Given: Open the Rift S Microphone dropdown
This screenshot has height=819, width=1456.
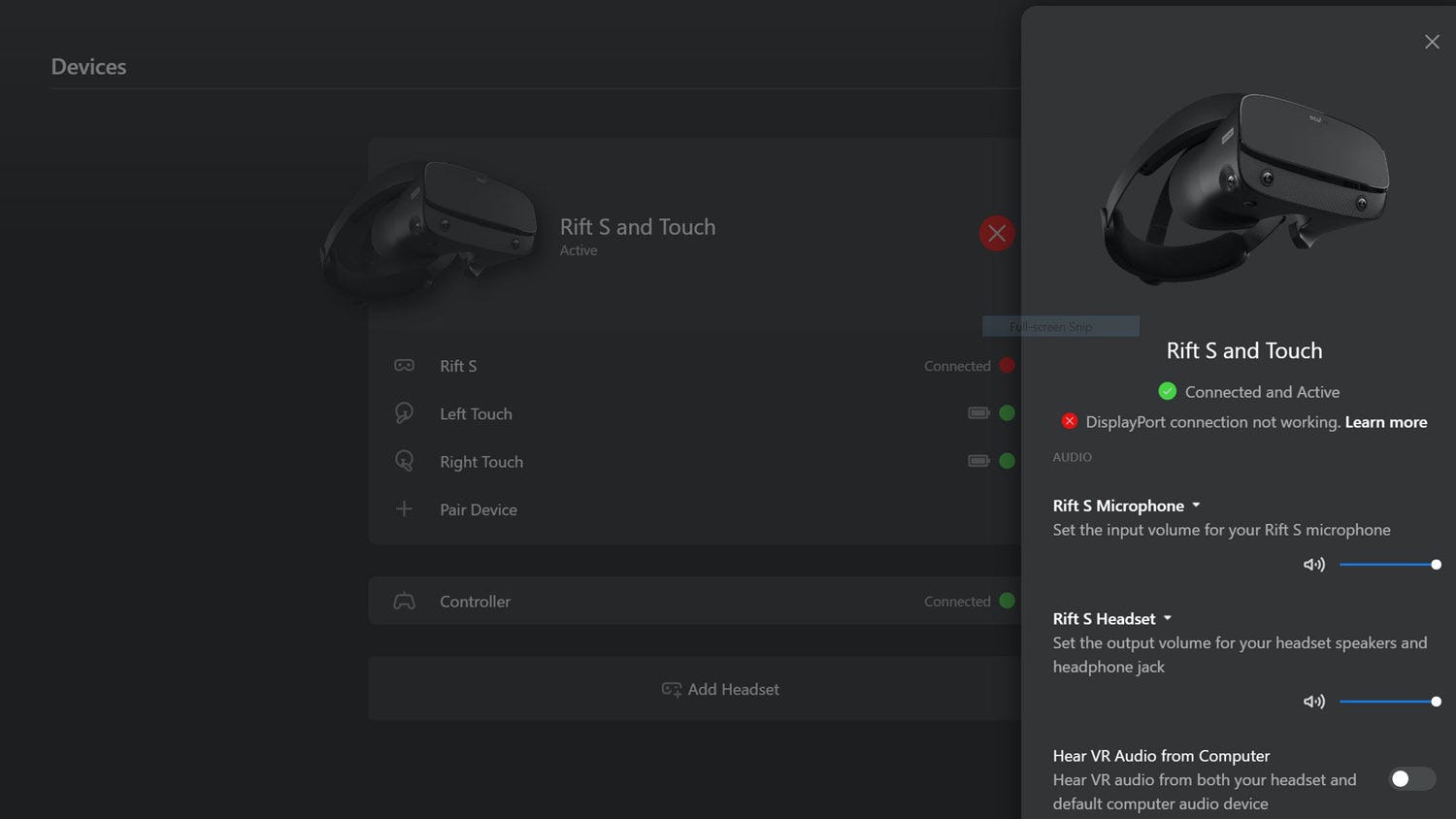Looking at the screenshot, I should pyautogui.click(x=1127, y=506).
